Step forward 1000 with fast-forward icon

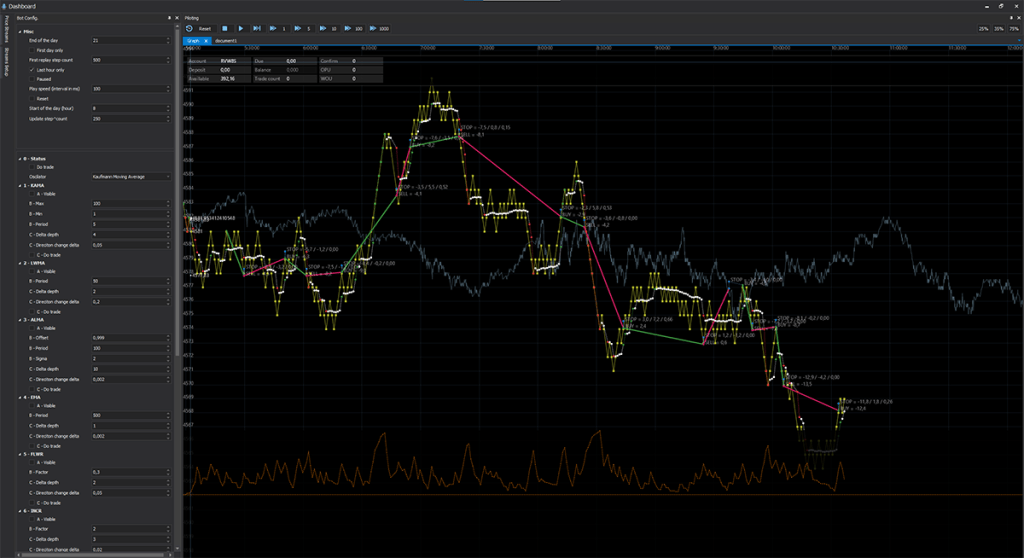pyautogui.click(x=372, y=28)
